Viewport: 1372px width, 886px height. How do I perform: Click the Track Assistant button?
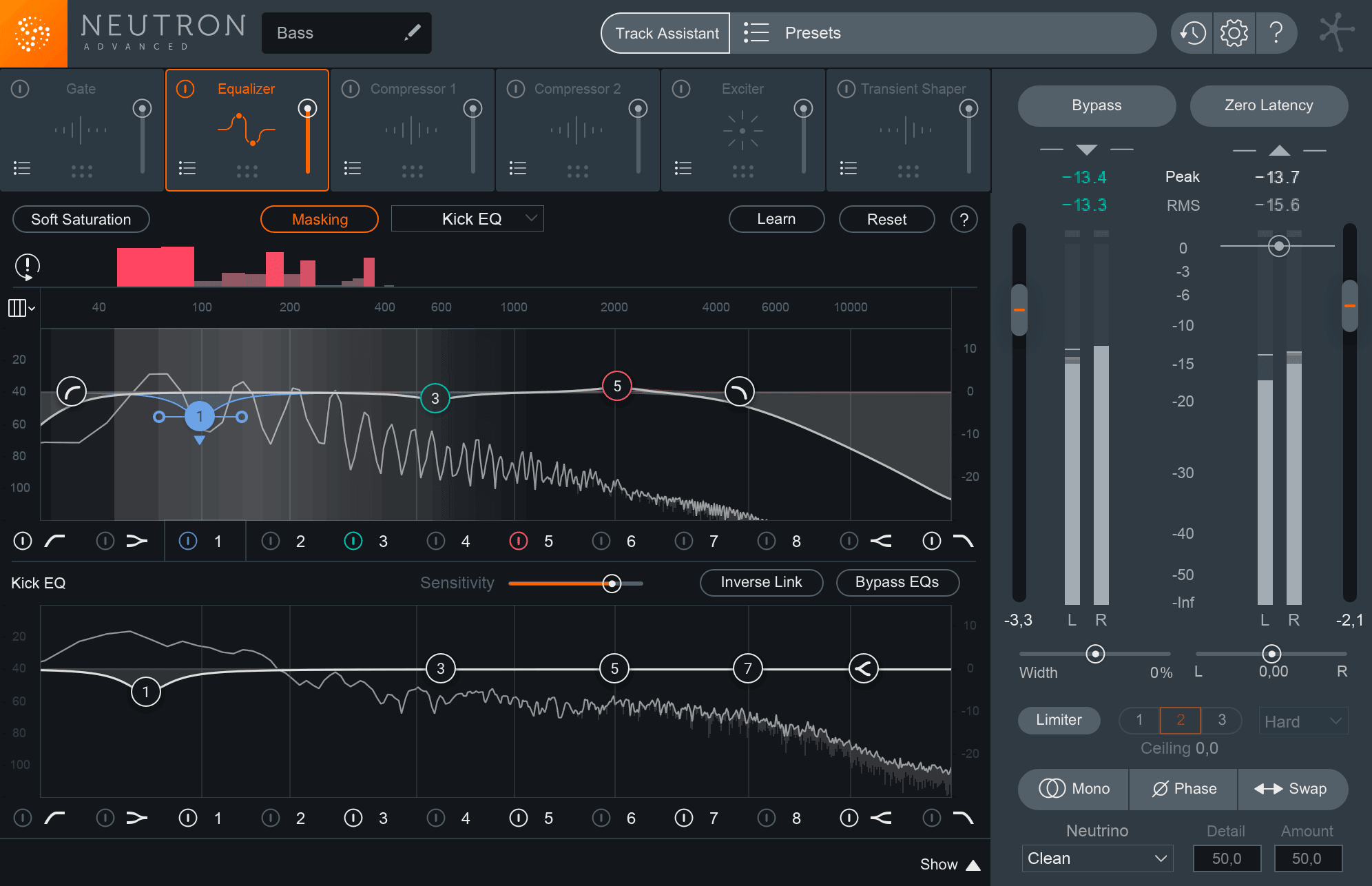click(x=666, y=33)
